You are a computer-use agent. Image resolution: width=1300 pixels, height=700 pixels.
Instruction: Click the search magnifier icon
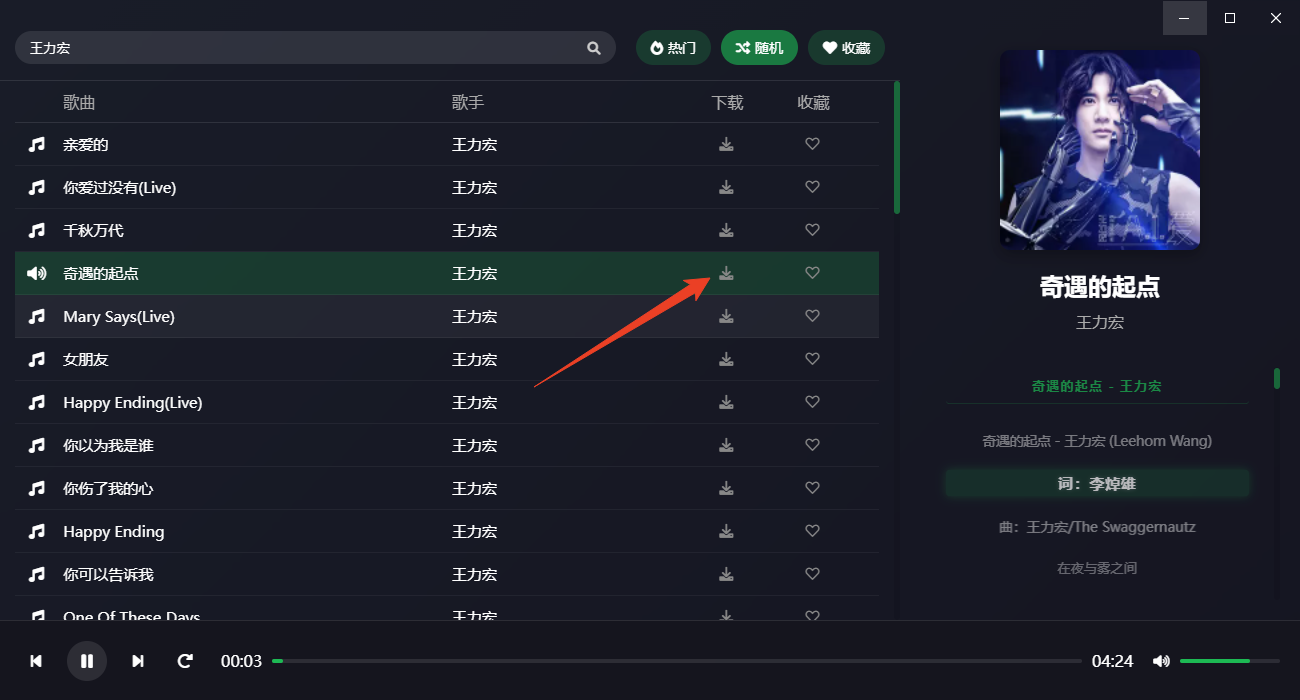coord(594,48)
